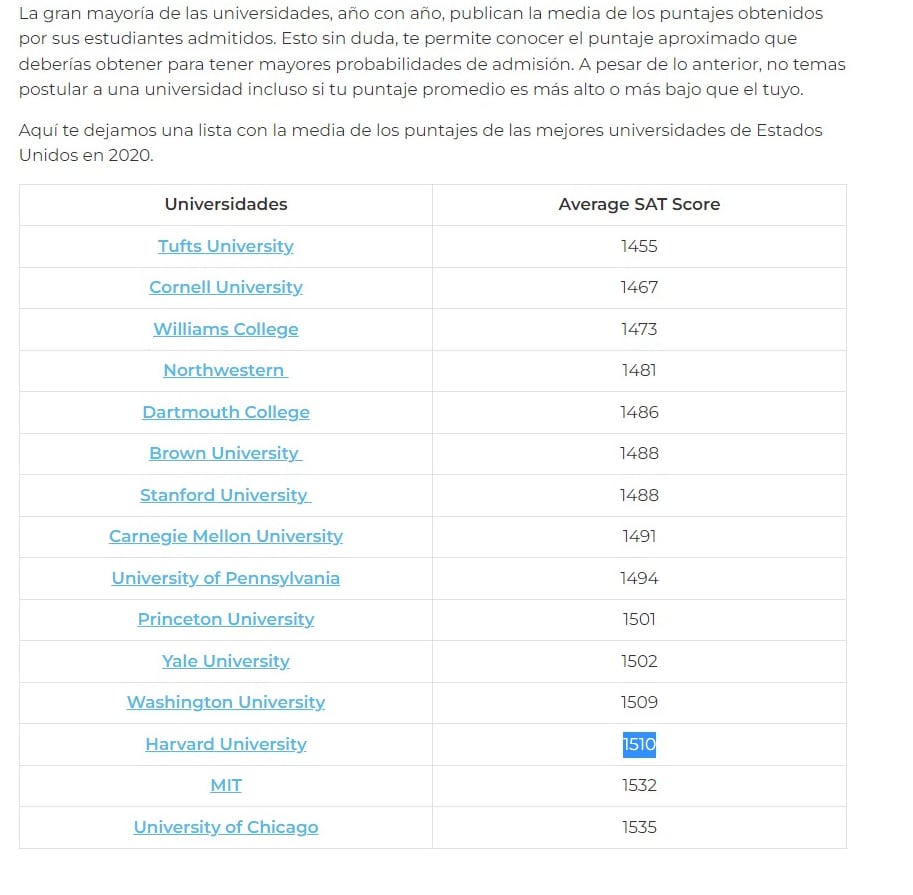Click the MIT link
The height and width of the screenshot is (895, 913).
coord(226,785)
